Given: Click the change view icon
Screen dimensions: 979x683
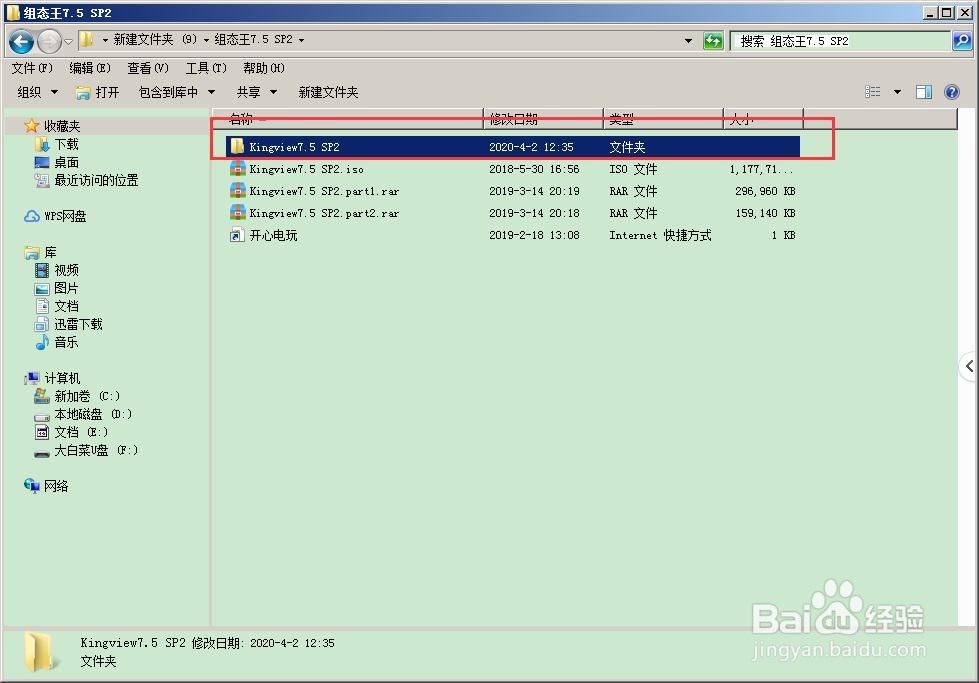Looking at the screenshot, I should point(873,92).
